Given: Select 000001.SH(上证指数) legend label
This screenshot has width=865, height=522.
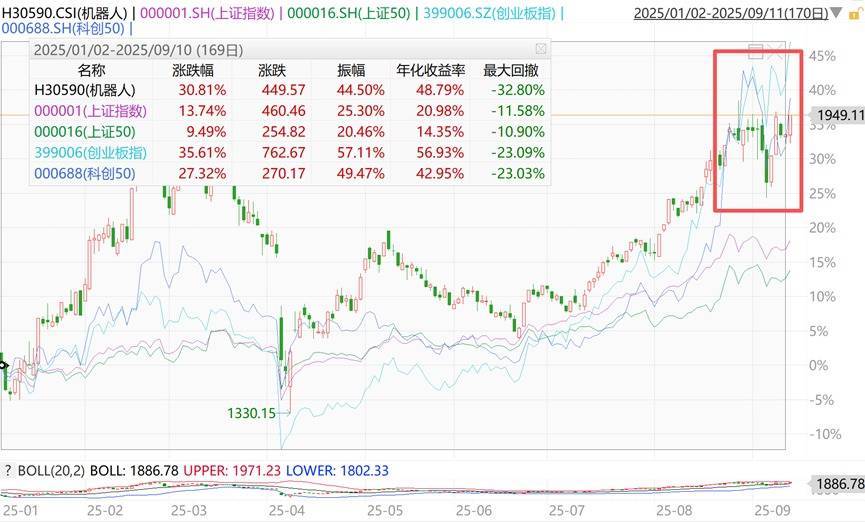Looking at the screenshot, I should (207, 13).
